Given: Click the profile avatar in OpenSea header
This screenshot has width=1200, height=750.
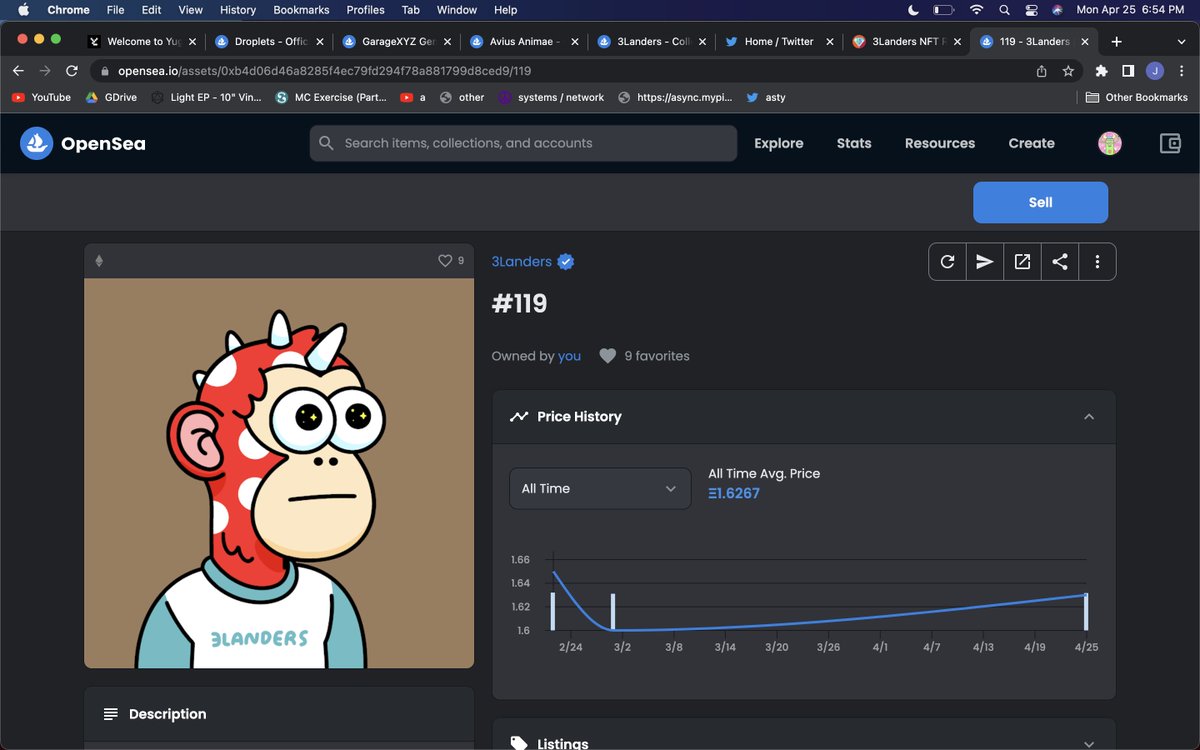Looking at the screenshot, I should [1109, 143].
